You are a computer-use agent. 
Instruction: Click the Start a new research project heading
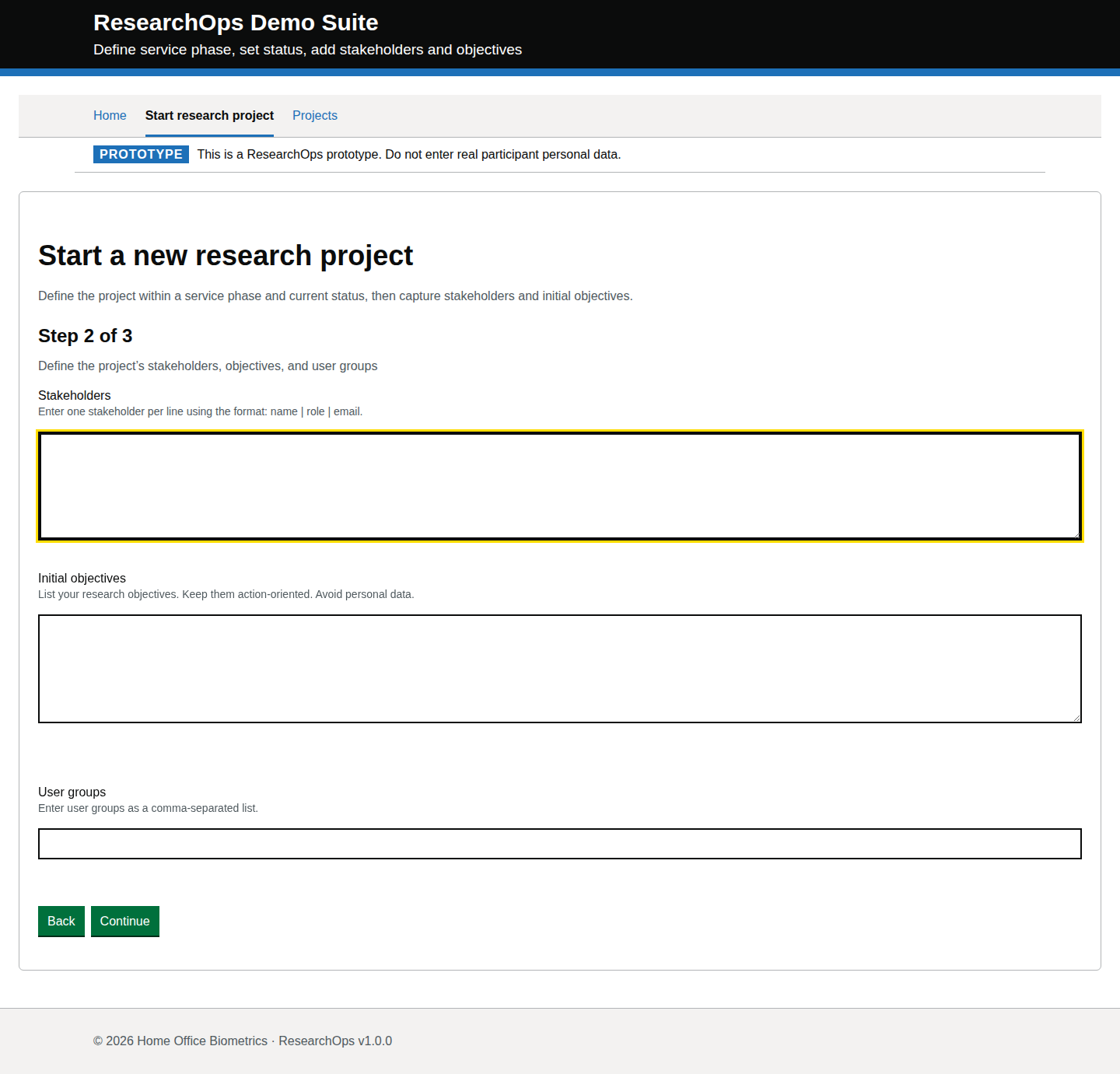[x=226, y=255]
